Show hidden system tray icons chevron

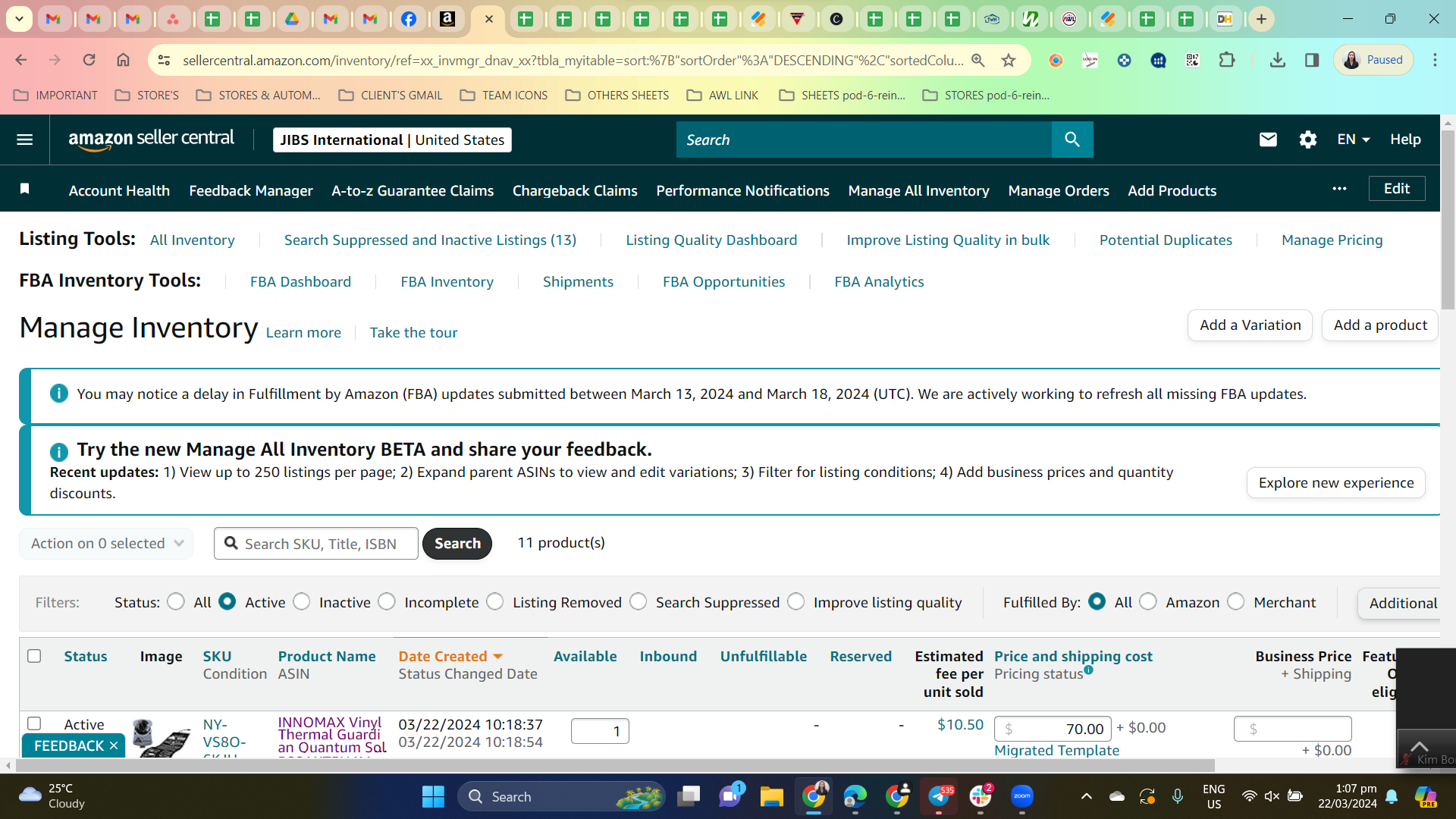[x=1087, y=796]
